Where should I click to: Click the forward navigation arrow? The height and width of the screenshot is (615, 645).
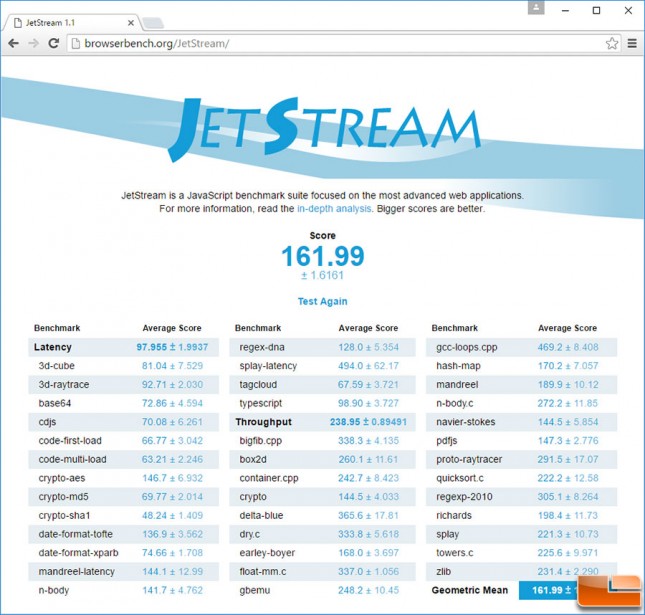click(33, 43)
